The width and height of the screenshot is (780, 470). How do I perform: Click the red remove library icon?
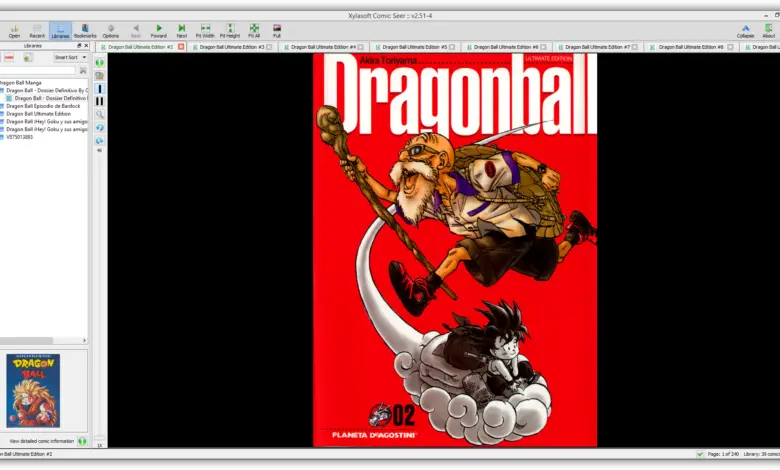9,58
